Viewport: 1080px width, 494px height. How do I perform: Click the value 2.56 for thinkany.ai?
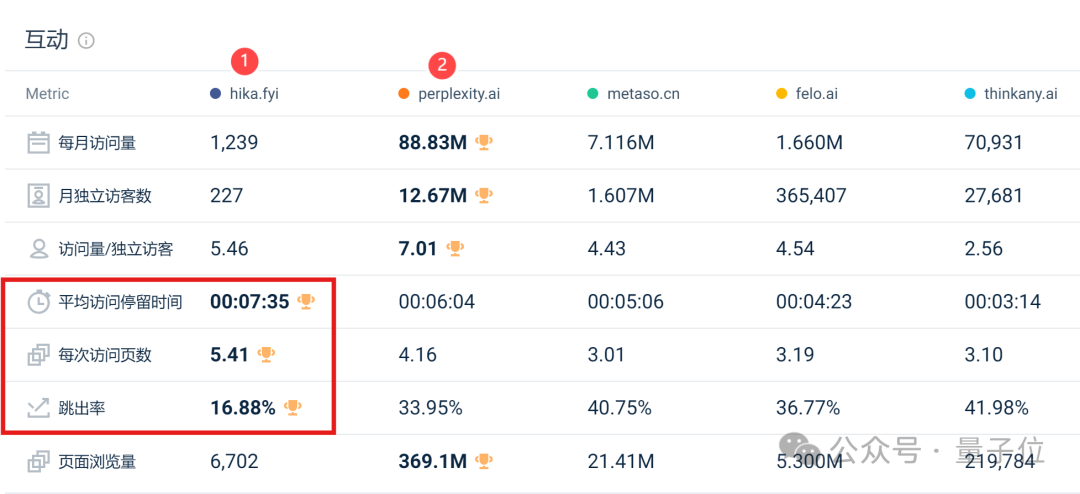984,249
